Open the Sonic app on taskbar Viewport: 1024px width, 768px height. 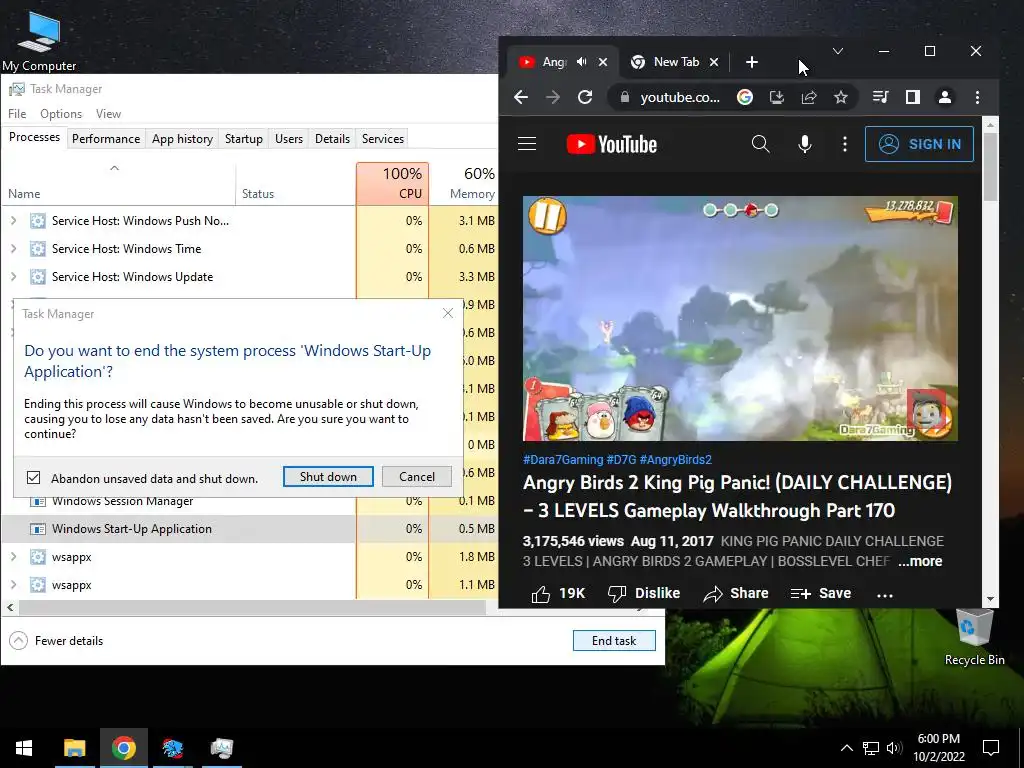coord(172,748)
